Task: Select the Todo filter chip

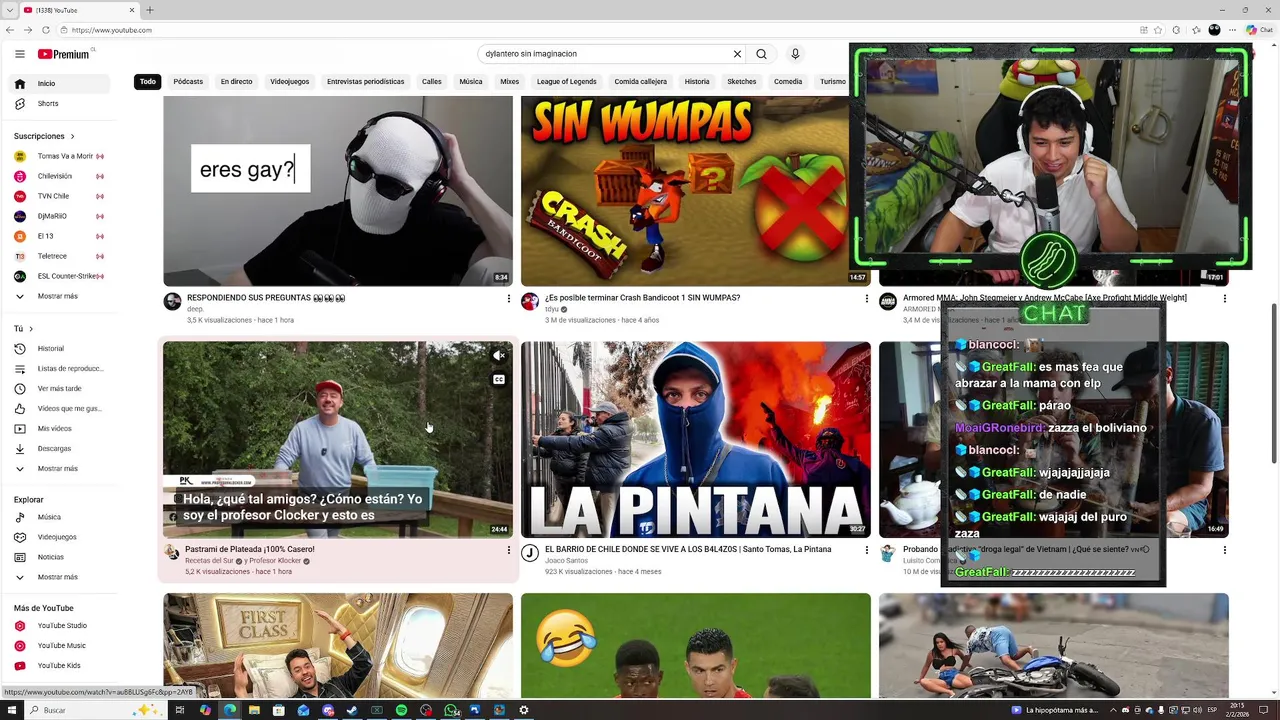Action: pyautogui.click(x=148, y=82)
